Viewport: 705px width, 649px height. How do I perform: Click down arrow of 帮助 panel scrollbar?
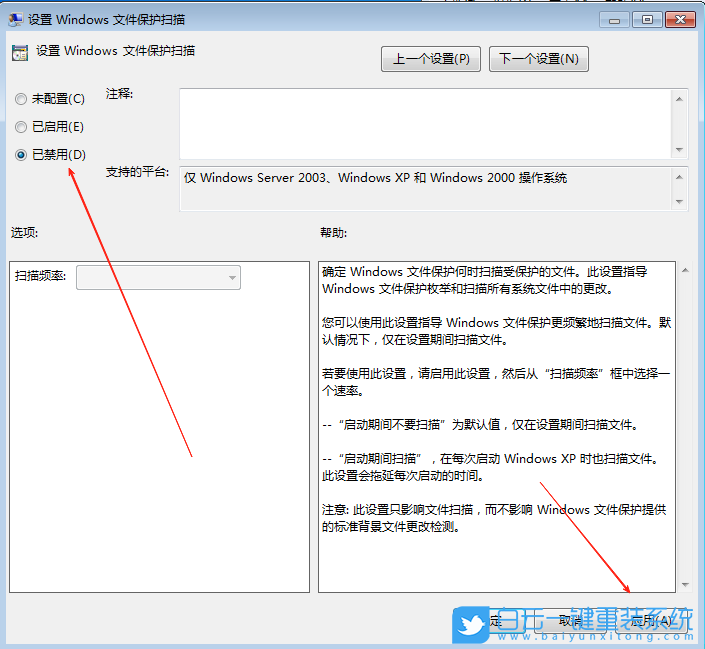click(x=685, y=585)
